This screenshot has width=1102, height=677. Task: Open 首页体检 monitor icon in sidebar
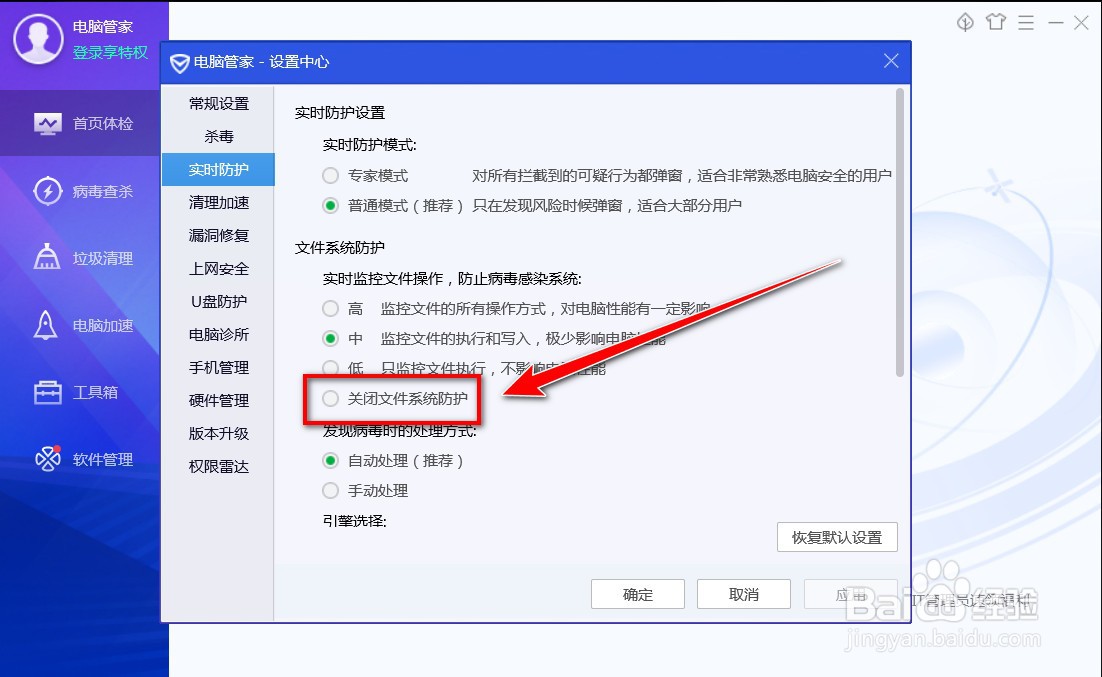pyautogui.click(x=47, y=124)
